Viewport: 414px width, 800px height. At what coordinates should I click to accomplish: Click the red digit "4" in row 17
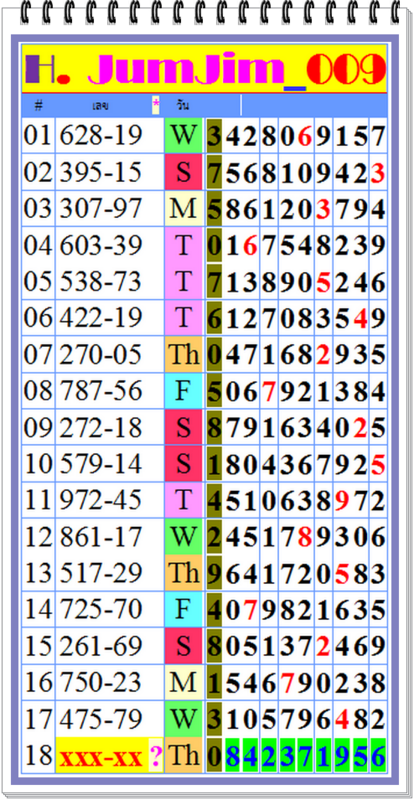(342, 719)
